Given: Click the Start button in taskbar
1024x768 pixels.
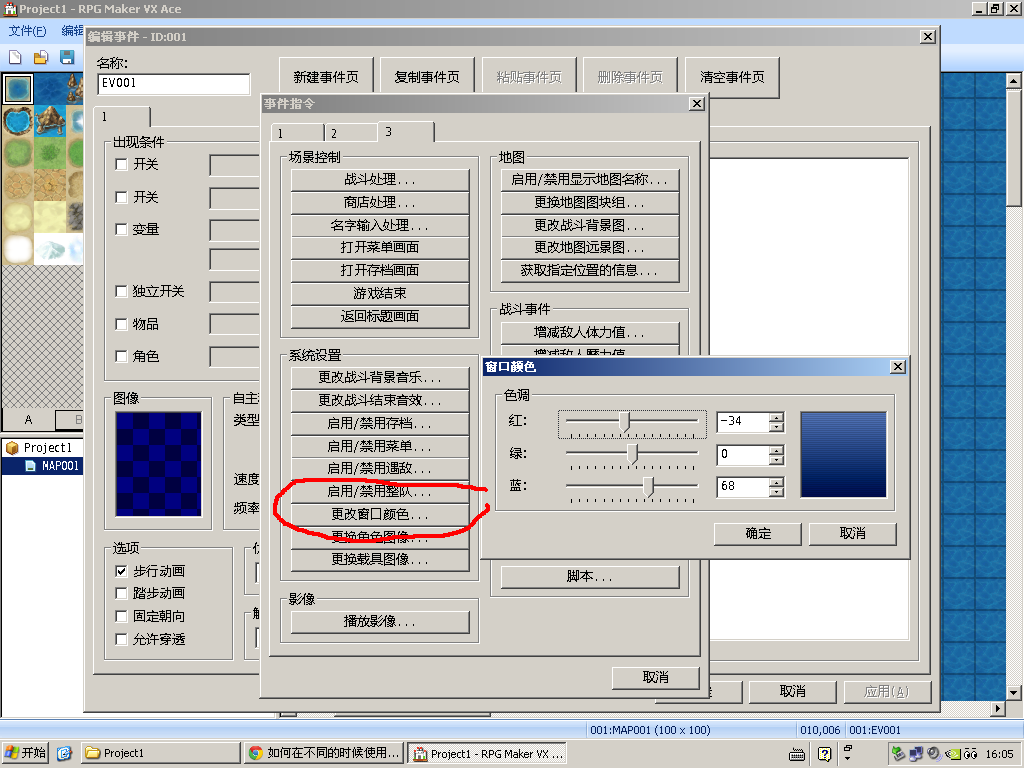Looking at the screenshot, I should pyautogui.click(x=26, y=753).
